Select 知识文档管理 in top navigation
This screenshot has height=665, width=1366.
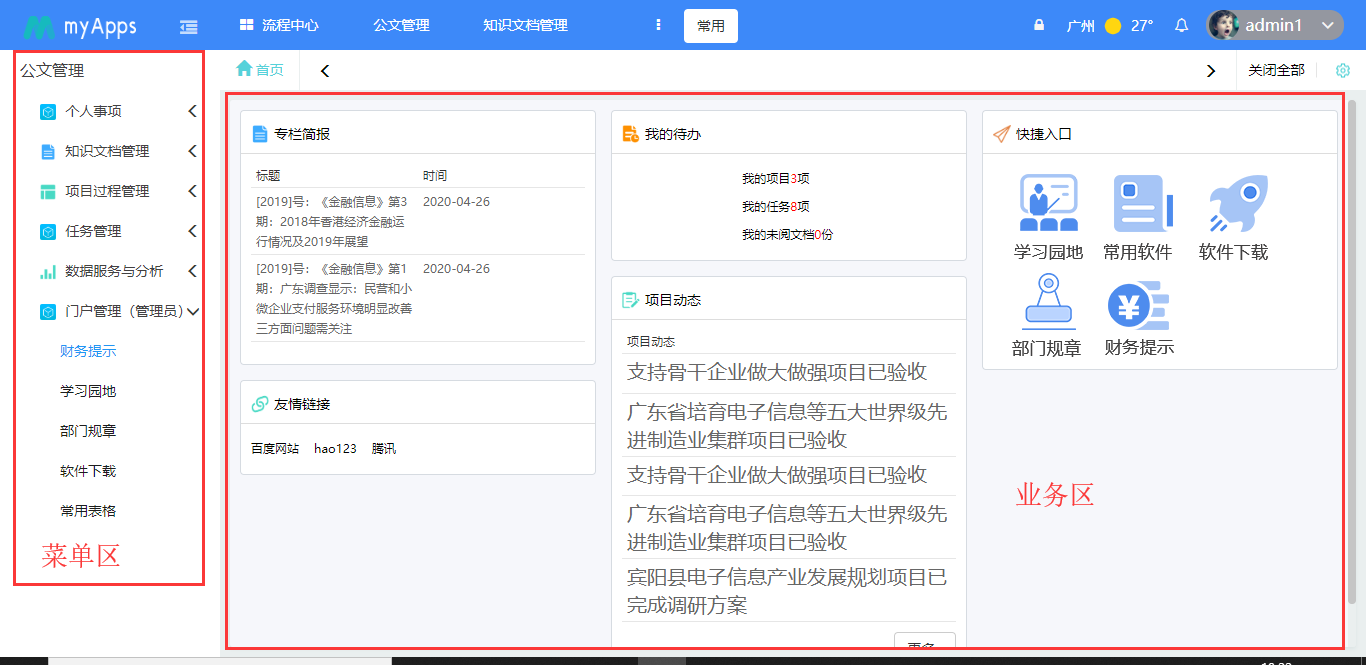(525, 26)
